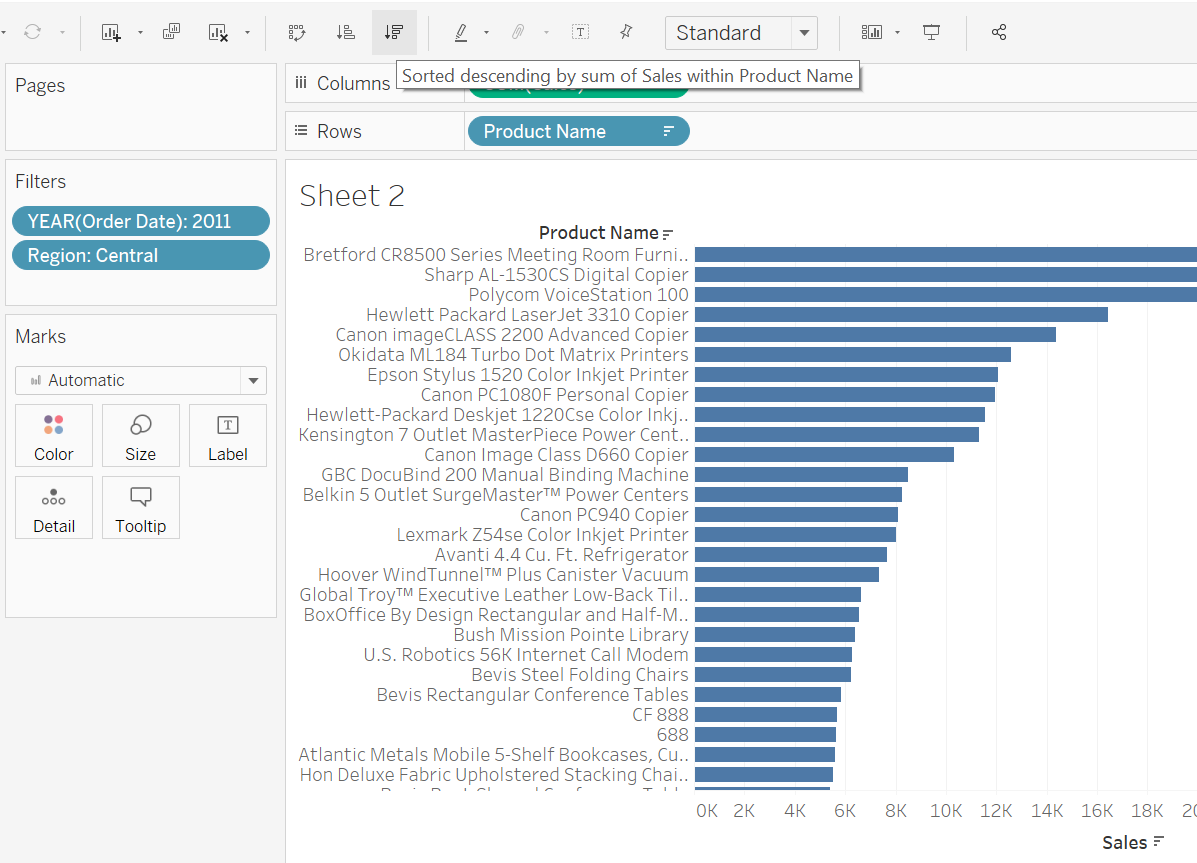Click the bar for Bush Mission Pointe Library
This screenshot has height=863, width=1197.
[x=775, y=635]
